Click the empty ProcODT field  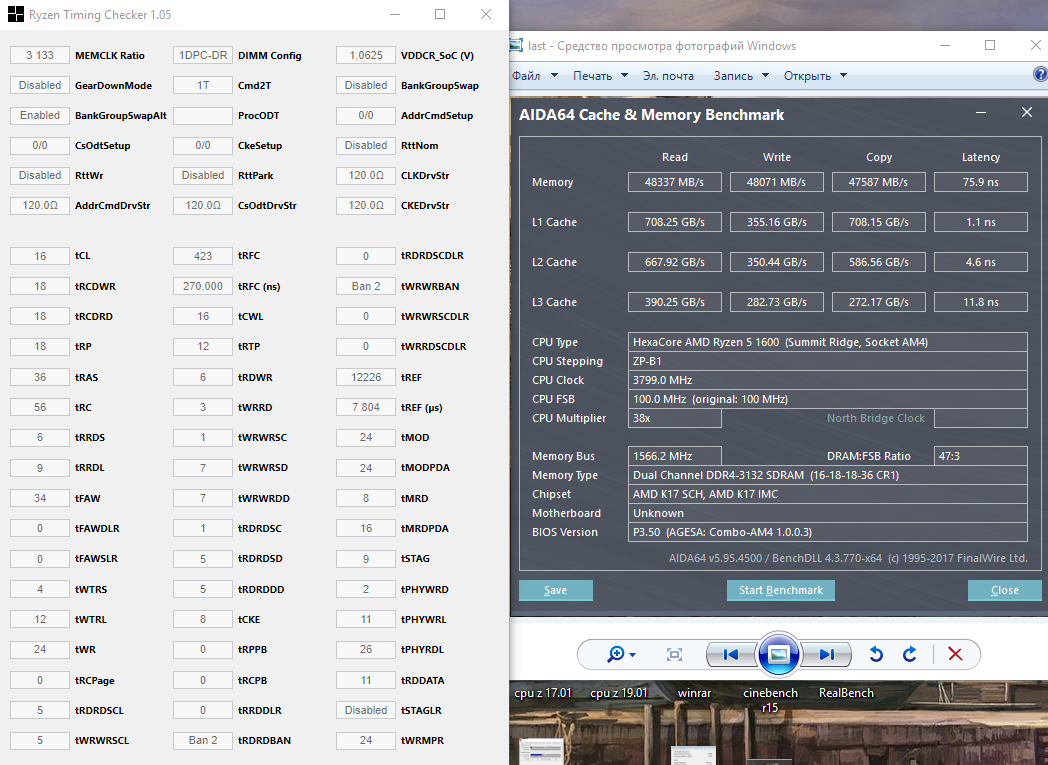pos(203,116)
